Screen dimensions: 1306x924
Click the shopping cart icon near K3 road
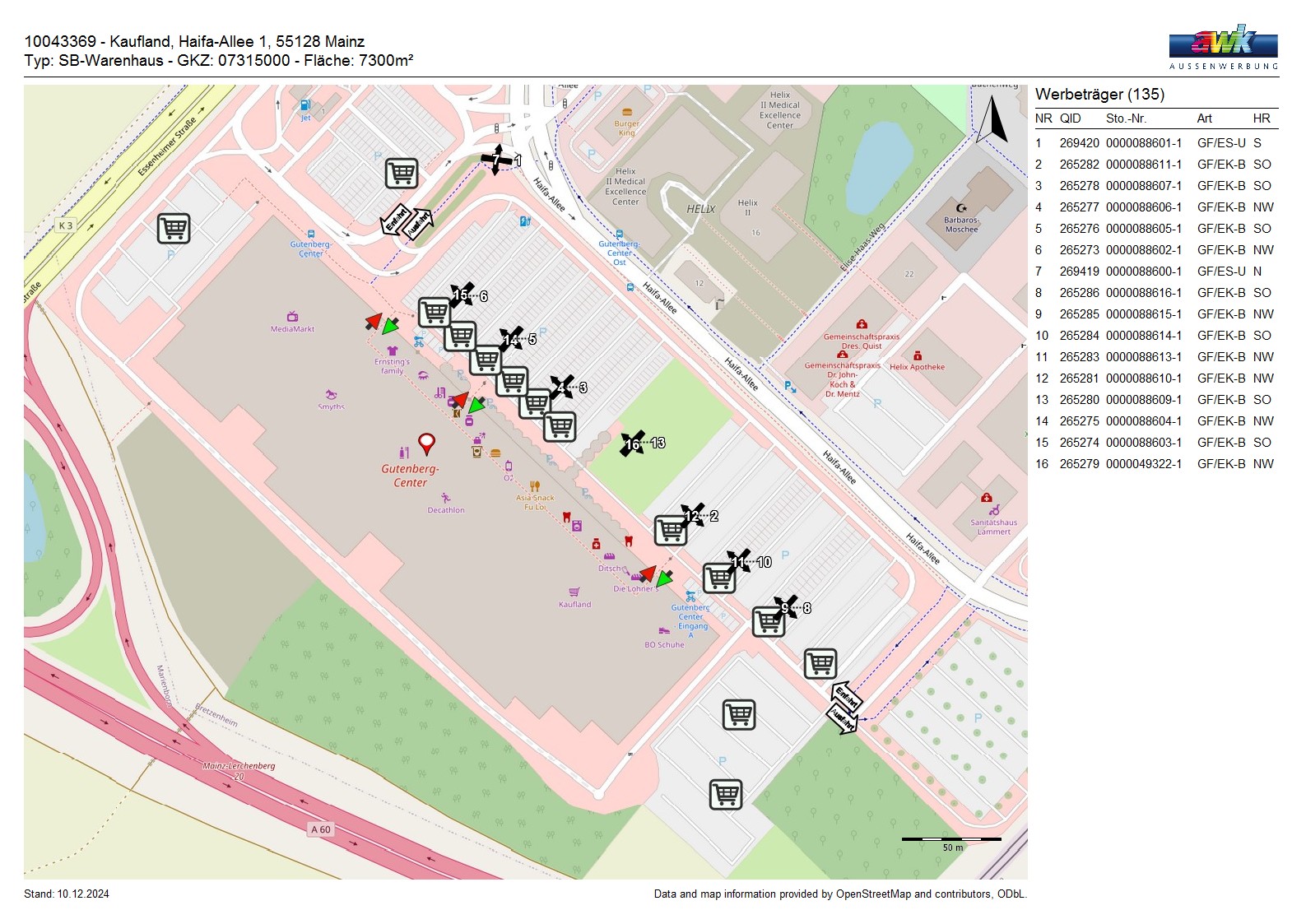coord(174,228)
